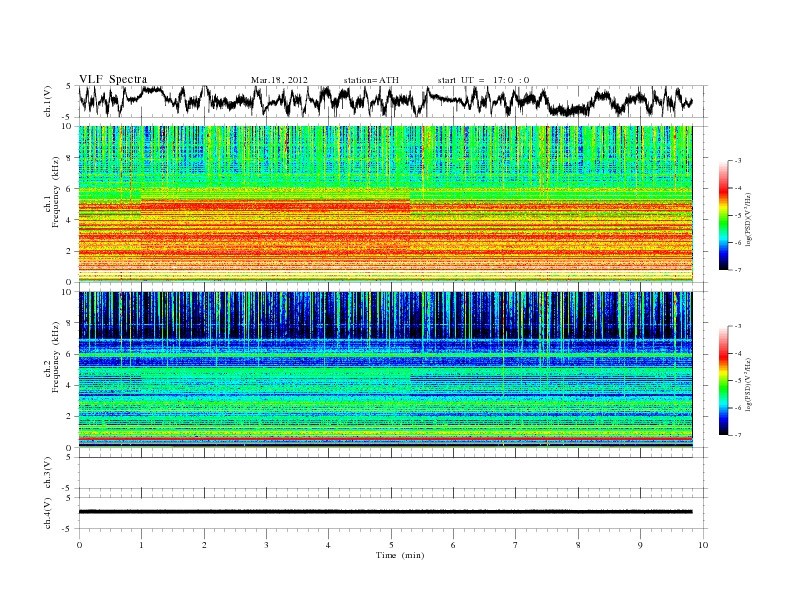This screenshot has height=612, width=792.
Task: Click the "VLF Spectra" plot title
Action: click(113, 79)
